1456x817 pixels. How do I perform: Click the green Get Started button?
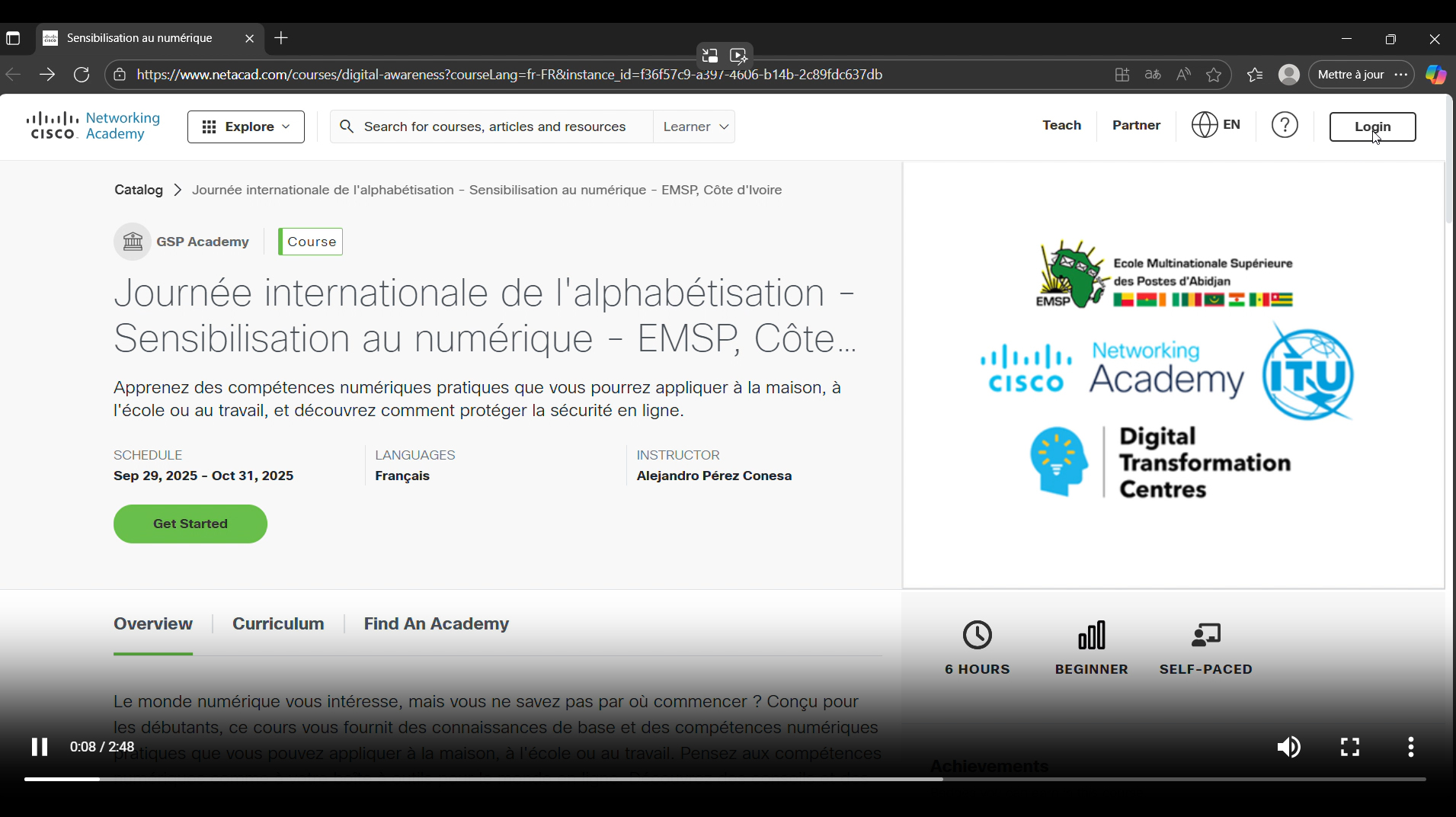190,524
